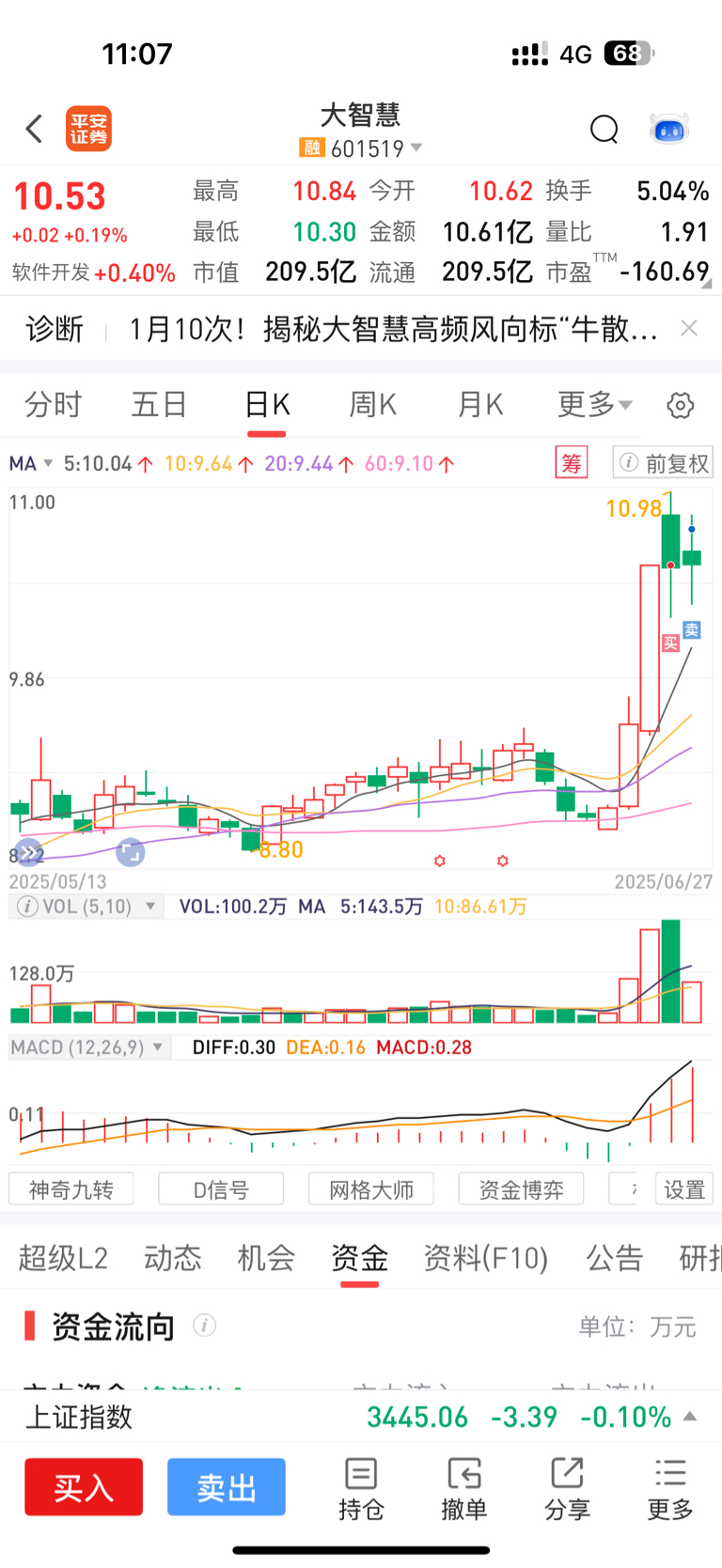Image resolution: width=722 pixels, height=1568 pixels.
Task: Expand the 601519 stock code dropdown
Action: coord(416,148)
